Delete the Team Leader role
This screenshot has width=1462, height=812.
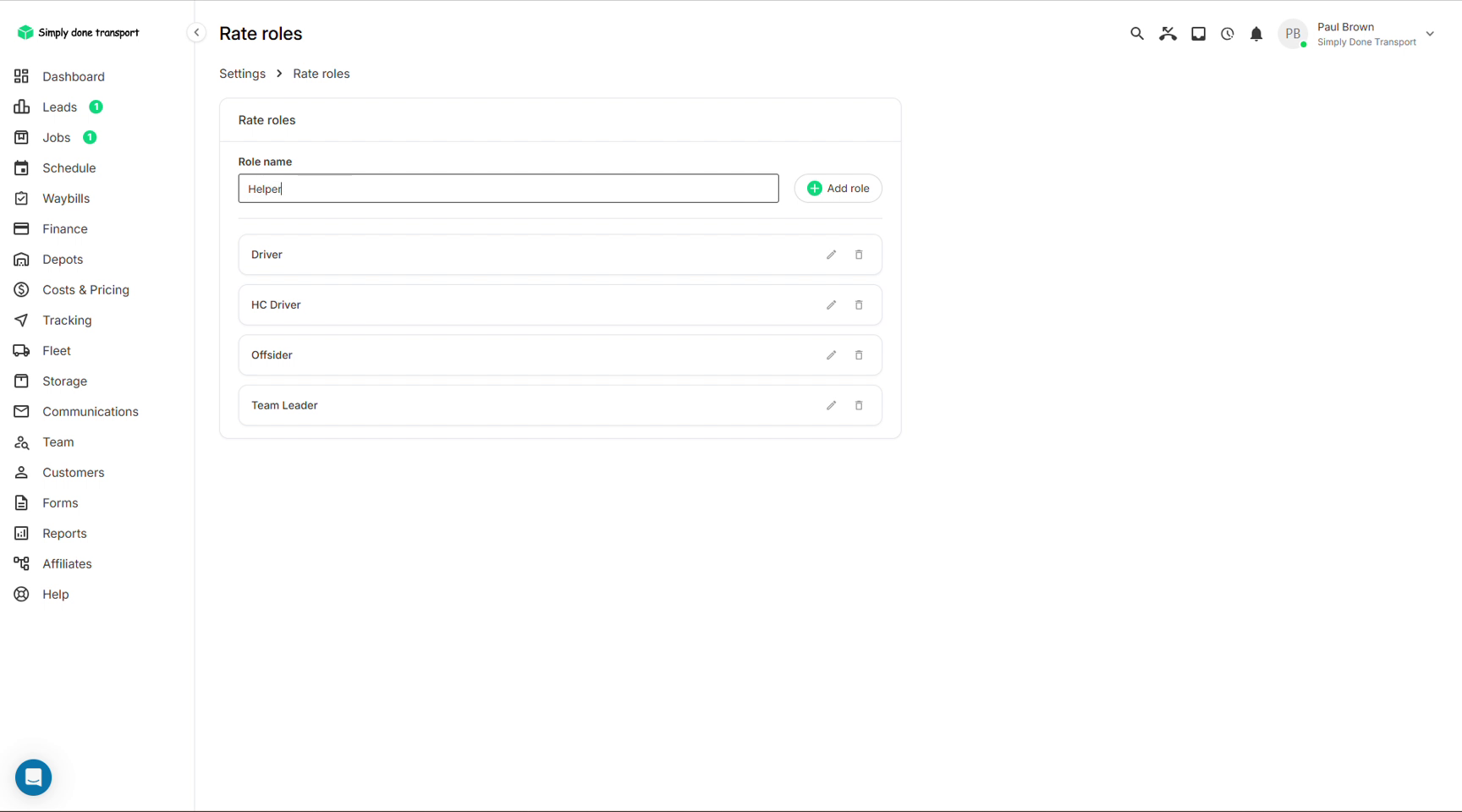(859, 405)
